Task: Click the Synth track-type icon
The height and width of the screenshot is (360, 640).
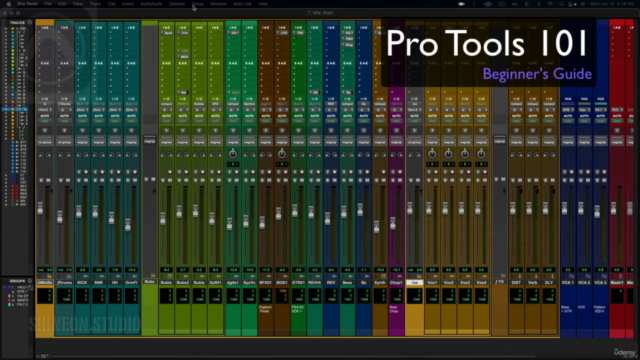Action: pos(383,276)
